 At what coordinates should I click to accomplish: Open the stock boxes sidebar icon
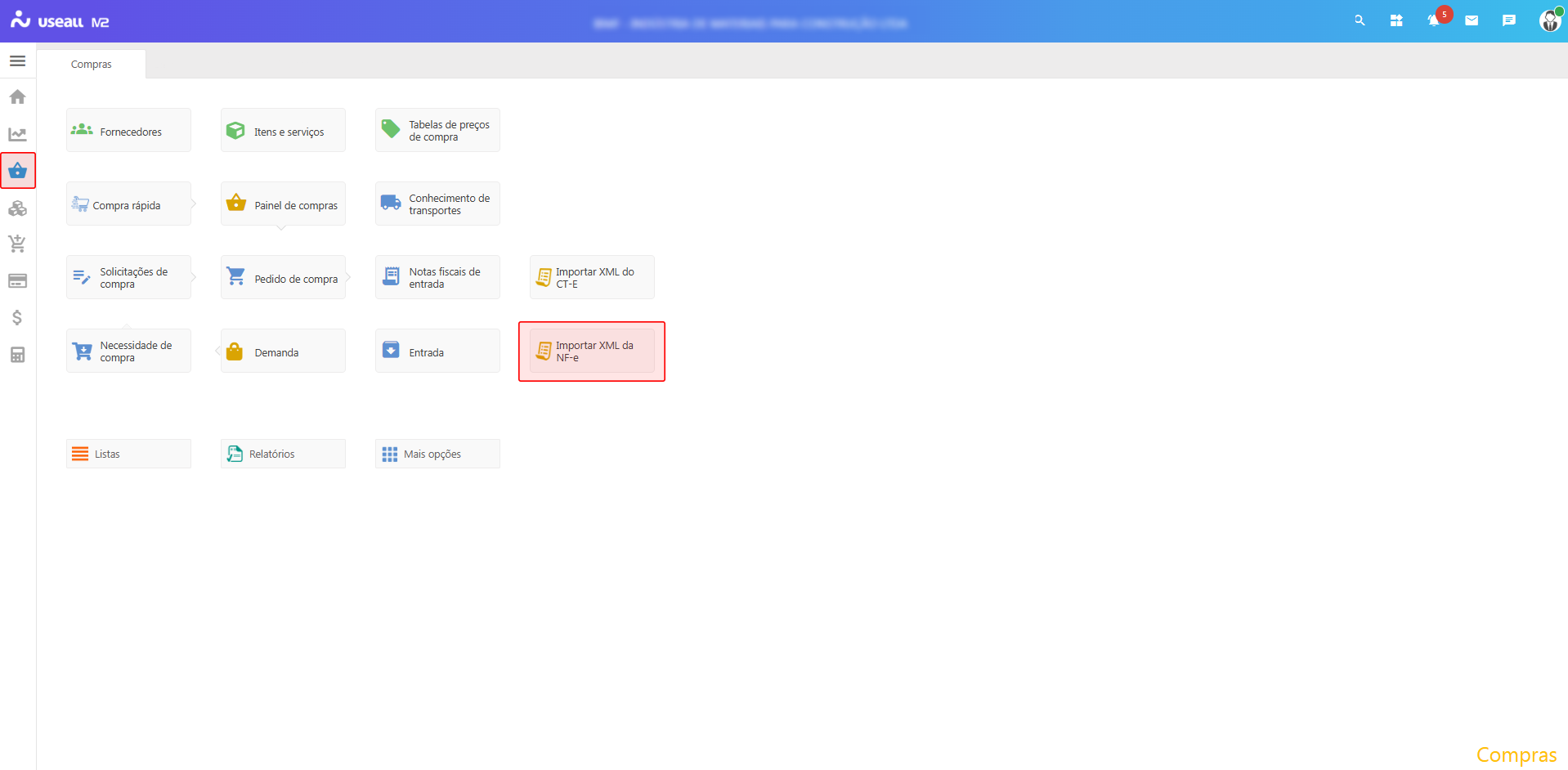(x=17, y=208)
